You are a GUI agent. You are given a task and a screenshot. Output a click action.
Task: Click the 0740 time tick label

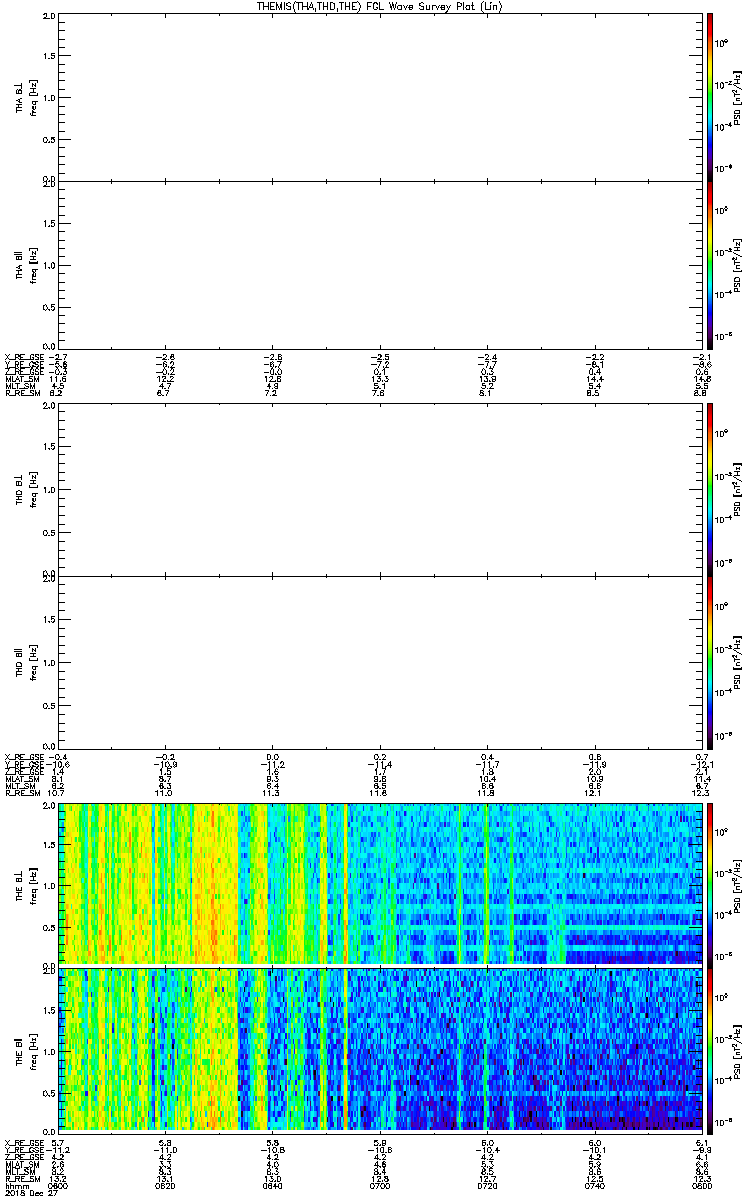pyautogui.click(x=594, y=1187)
